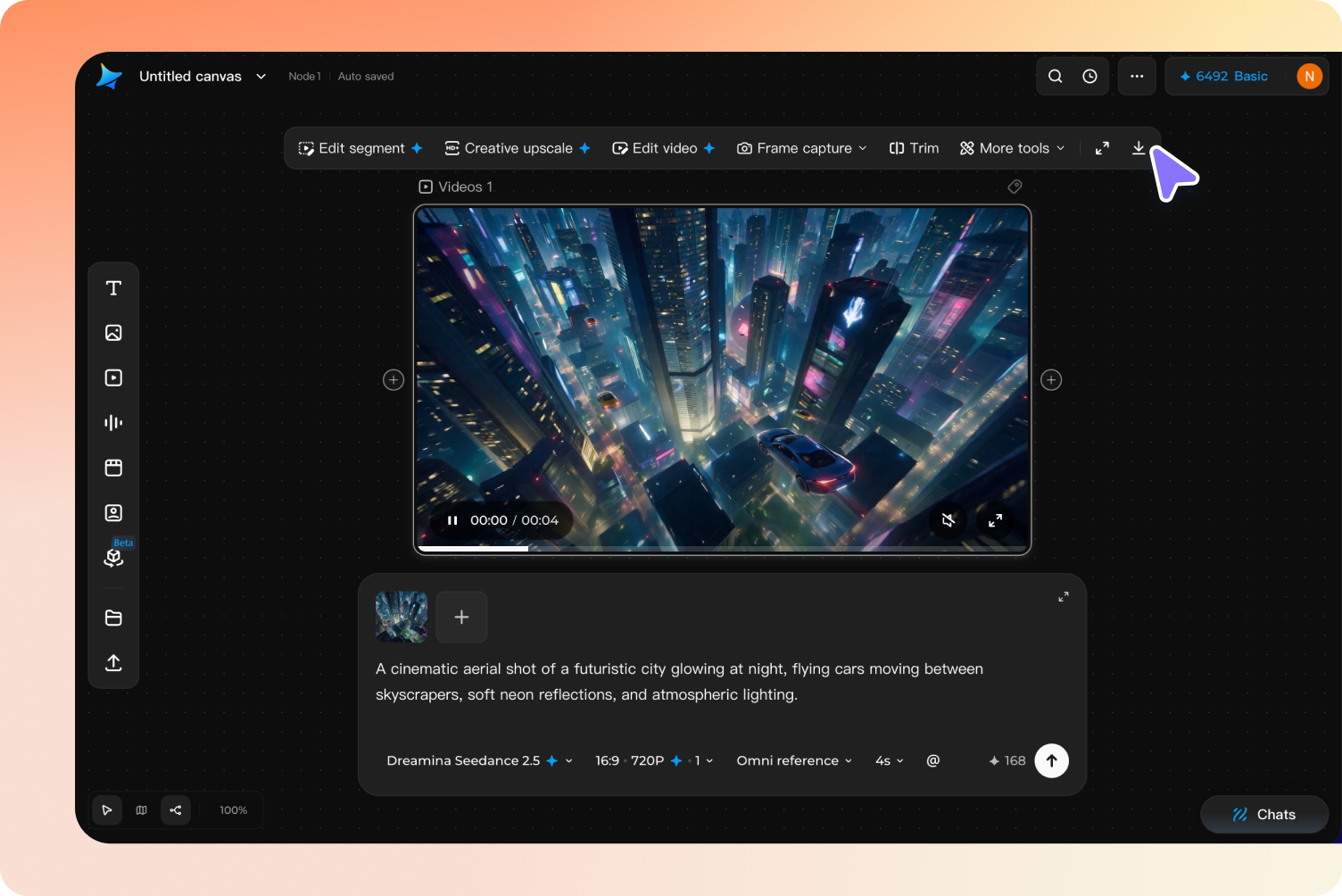The image size is (1342, 896).
Task: Open the 16:9 720P resolution dropdown
Action: 654,760
